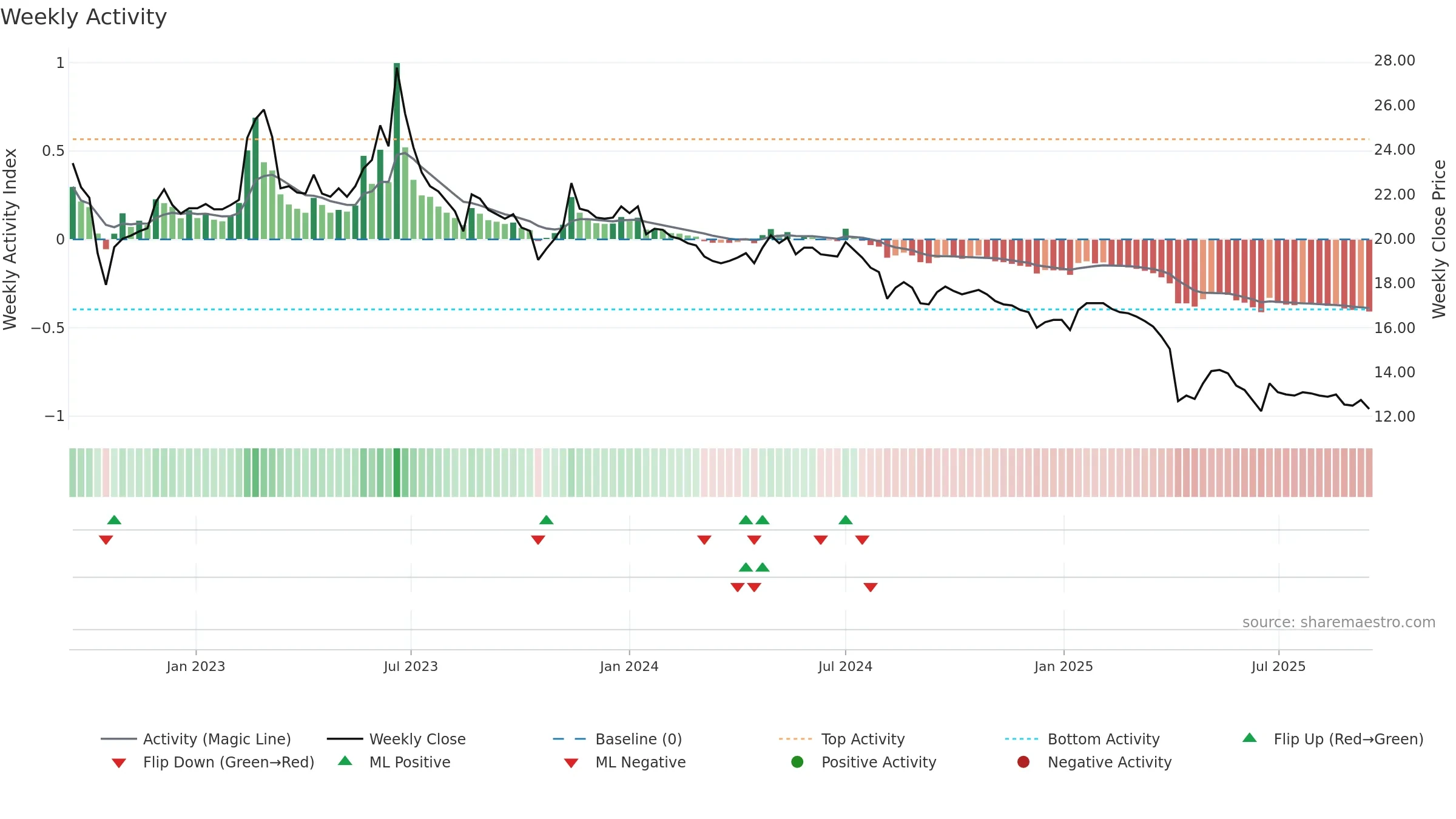This screenshot has width=1456, height=819.
Task: Click the Positive Activity green circle icon
Action: pos(797,762)
